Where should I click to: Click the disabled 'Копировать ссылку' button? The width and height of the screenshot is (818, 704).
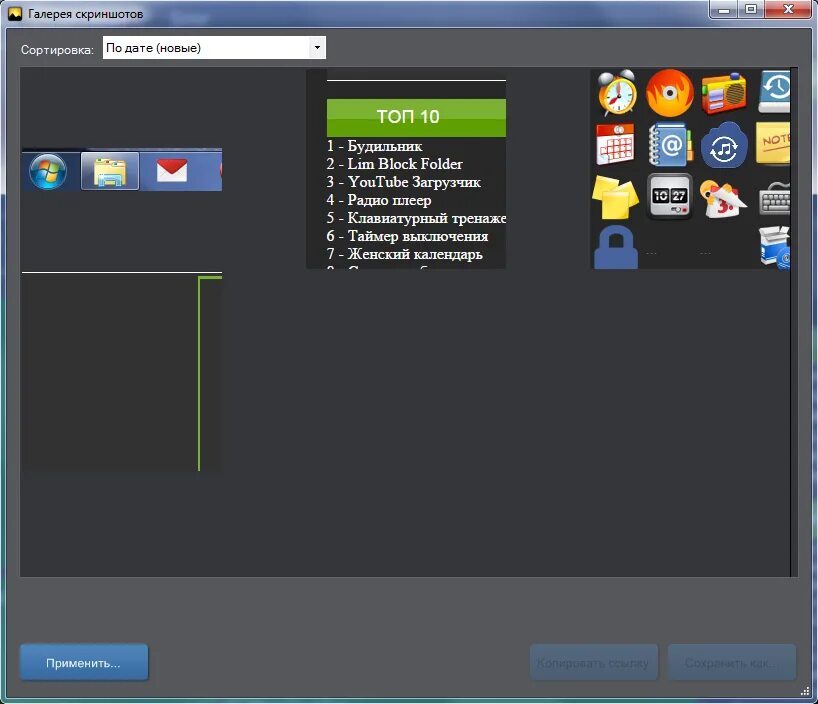pyautogui.click(x=594, y=663)
